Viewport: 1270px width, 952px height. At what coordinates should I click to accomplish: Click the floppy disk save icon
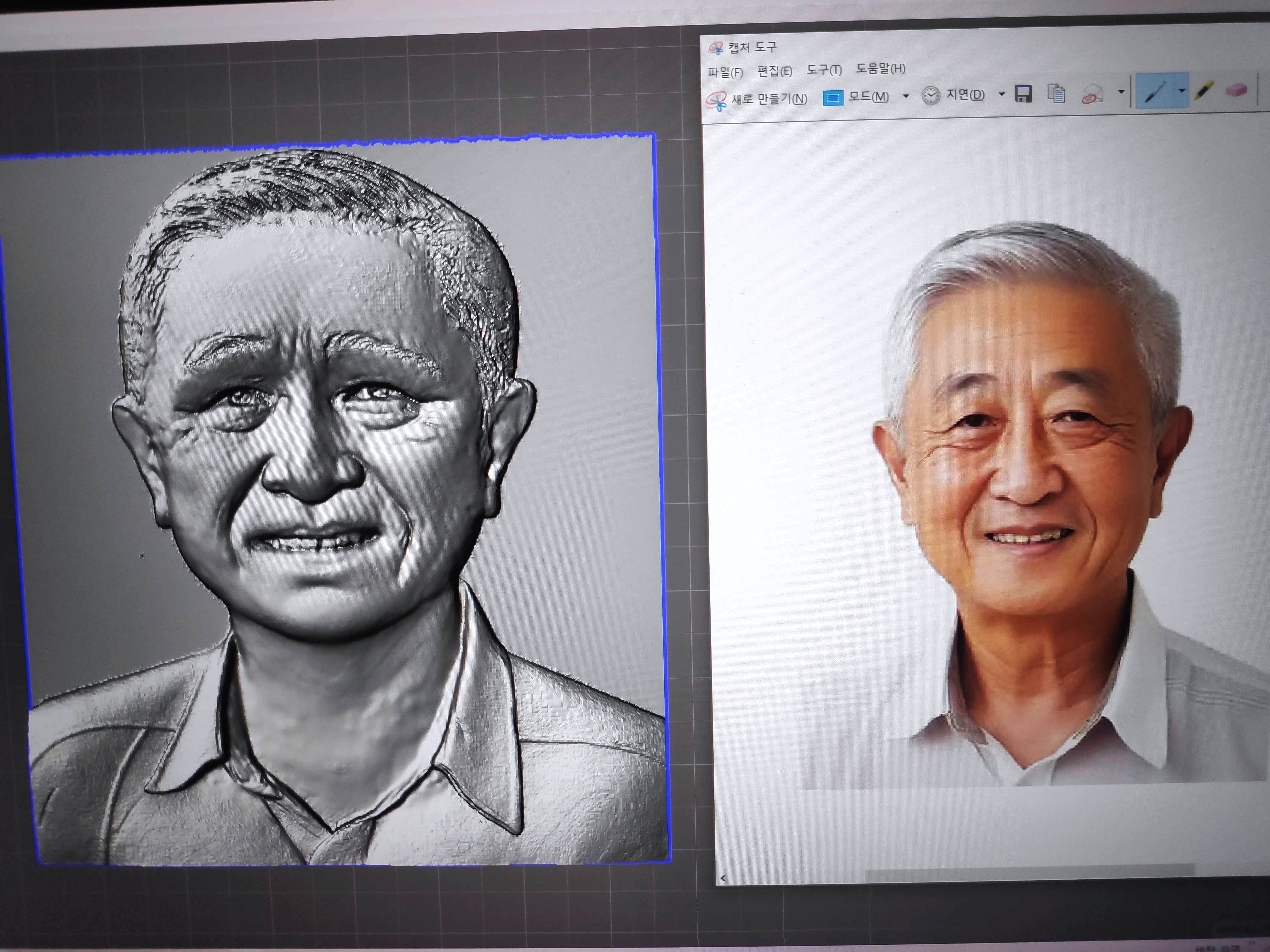coord(1023,93)
